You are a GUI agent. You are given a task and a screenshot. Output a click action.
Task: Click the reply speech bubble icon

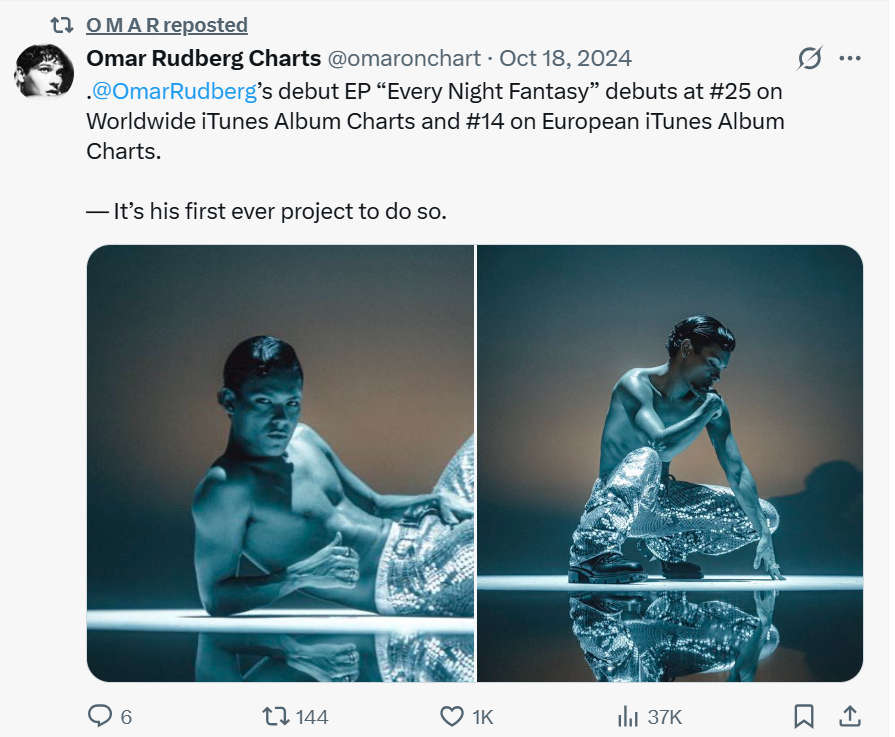click(x=100, y=716)
